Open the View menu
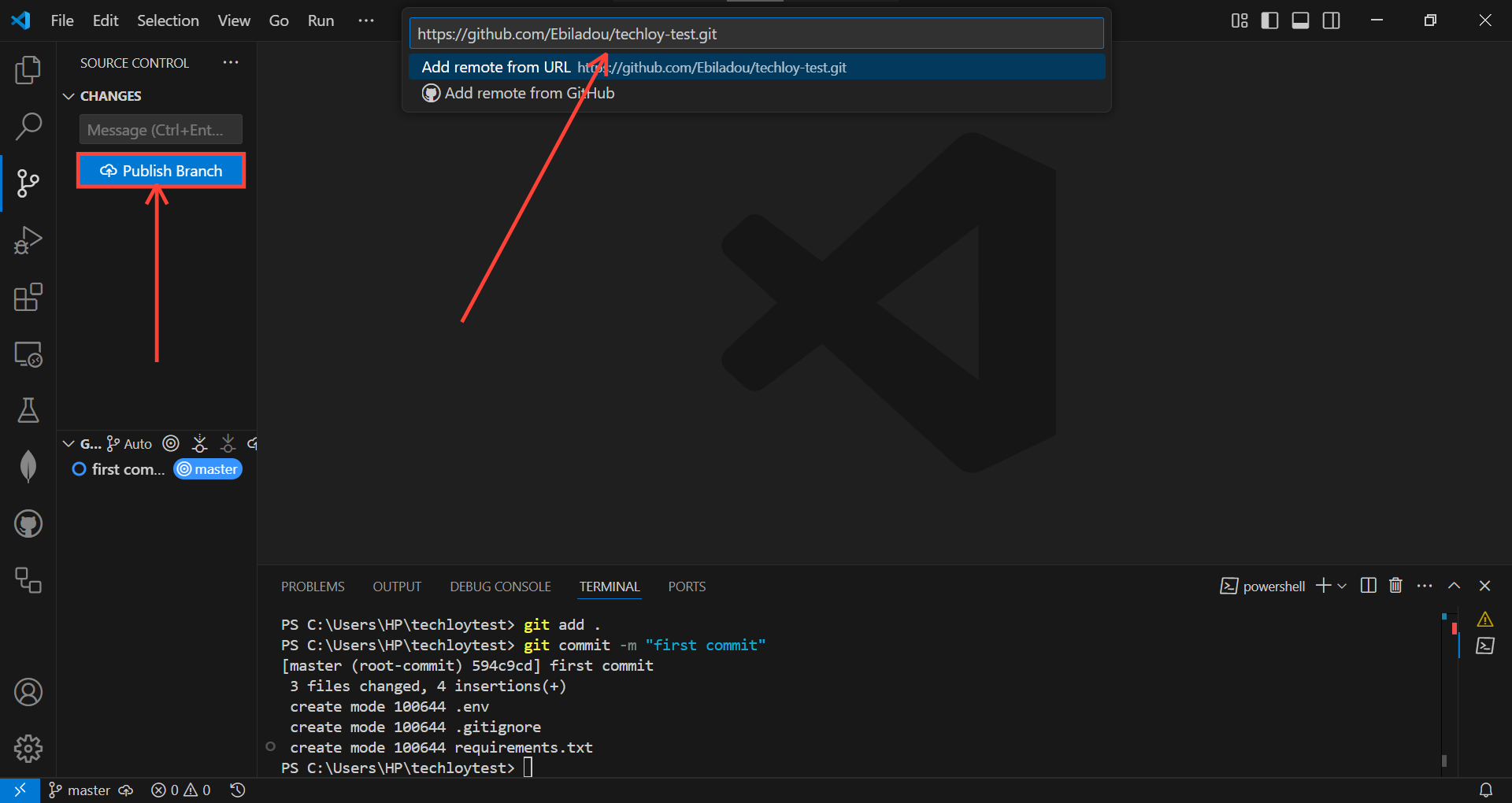Screen dimensions: 1512x803 233,20
